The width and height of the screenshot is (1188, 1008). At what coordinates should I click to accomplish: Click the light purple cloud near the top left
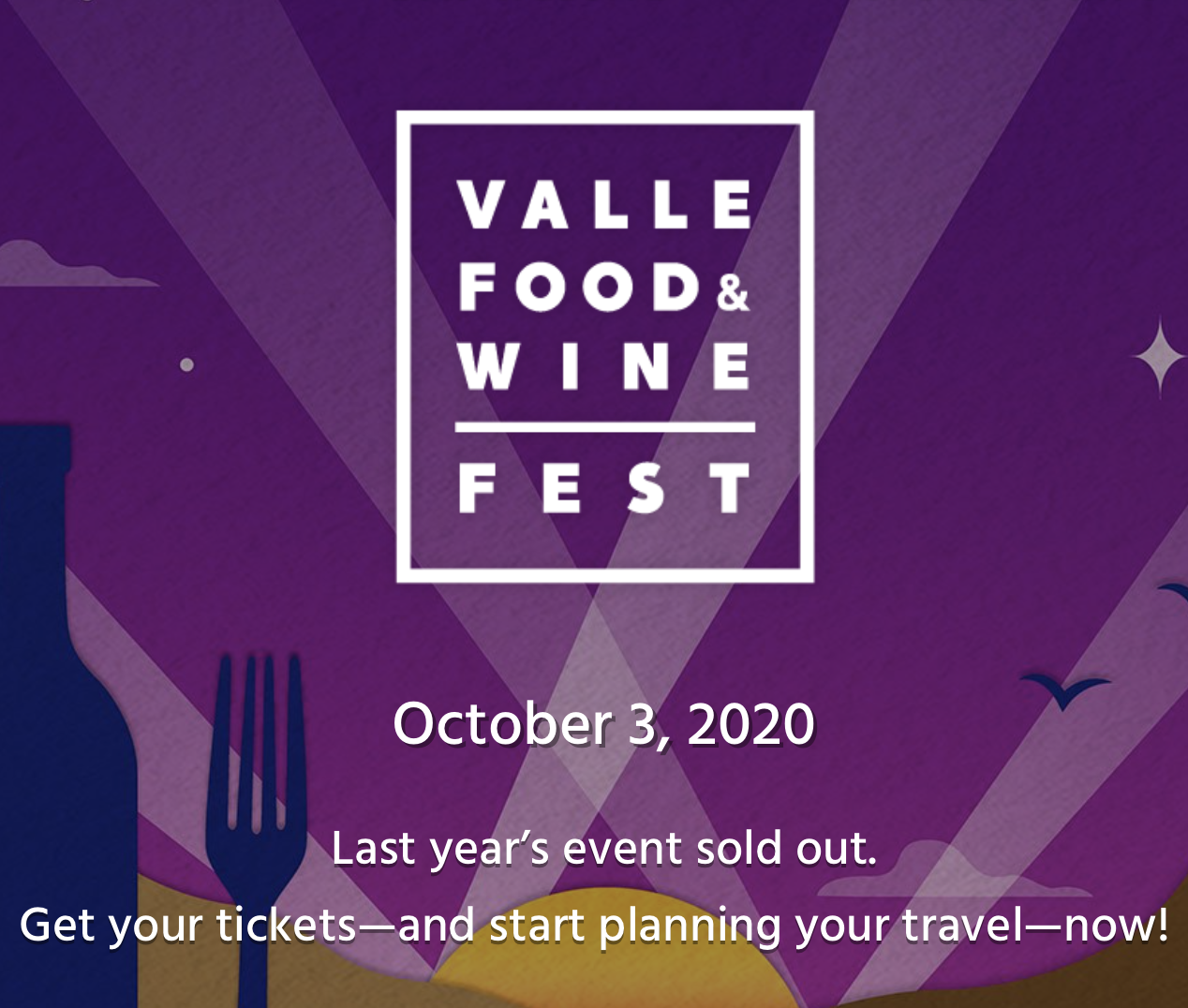click(70, 264)
